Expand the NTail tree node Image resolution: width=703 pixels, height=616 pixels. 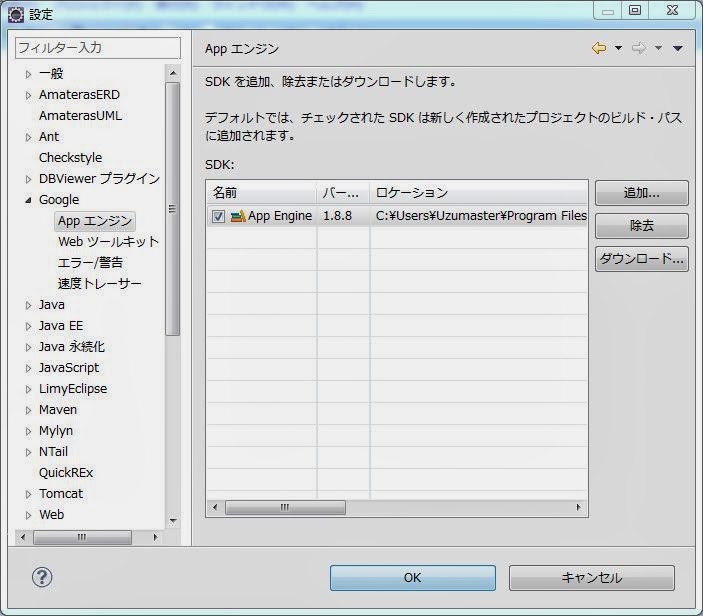pyautogui.click(x=28, y=452)
